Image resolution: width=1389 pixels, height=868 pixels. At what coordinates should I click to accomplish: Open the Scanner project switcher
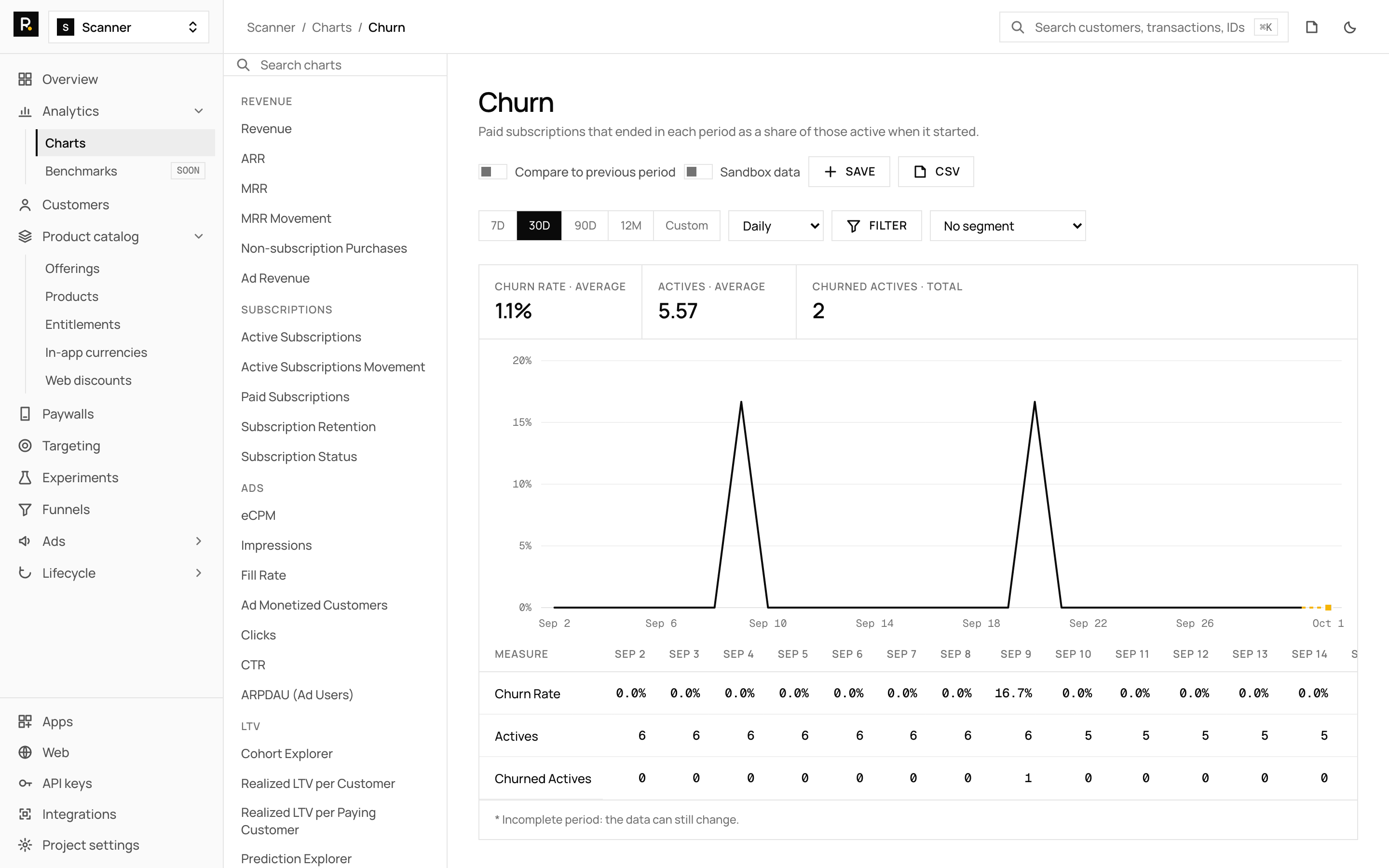tap(129, 27)
